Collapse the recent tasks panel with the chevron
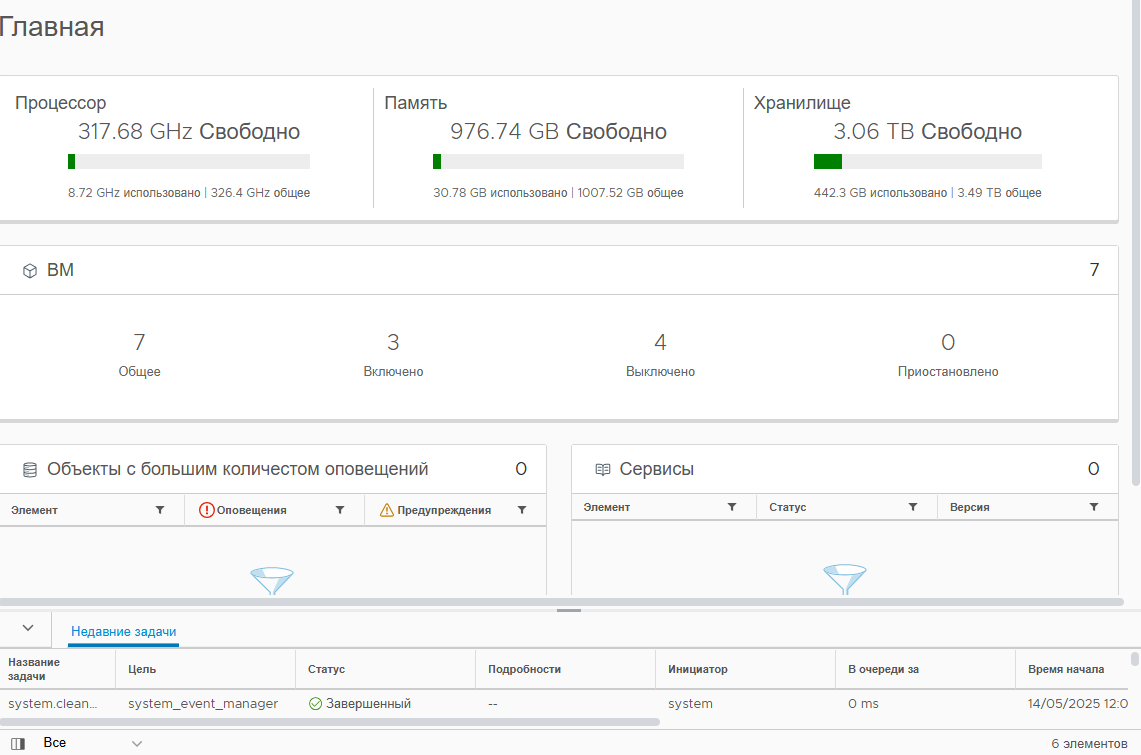This screenshot has height=755, width=1141. (28, 628)
